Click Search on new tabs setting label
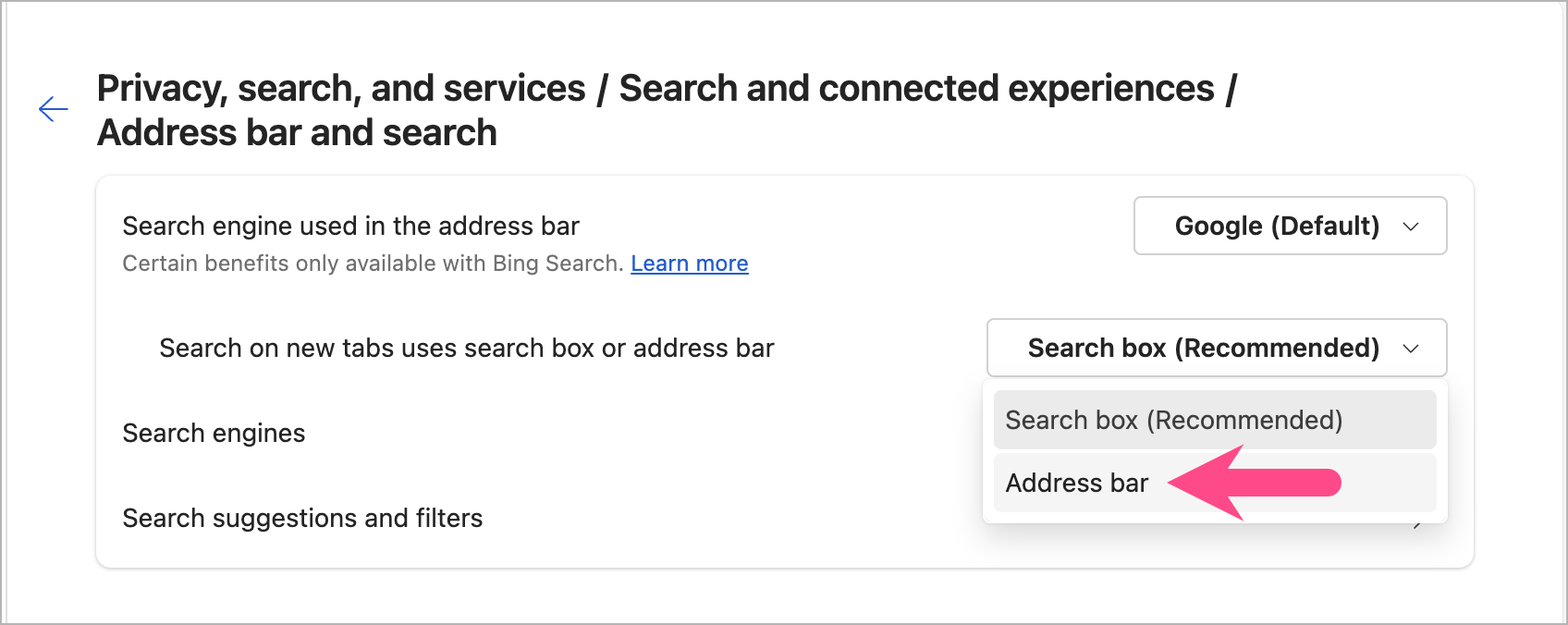The image size is (1568, 625). point(466,348)
